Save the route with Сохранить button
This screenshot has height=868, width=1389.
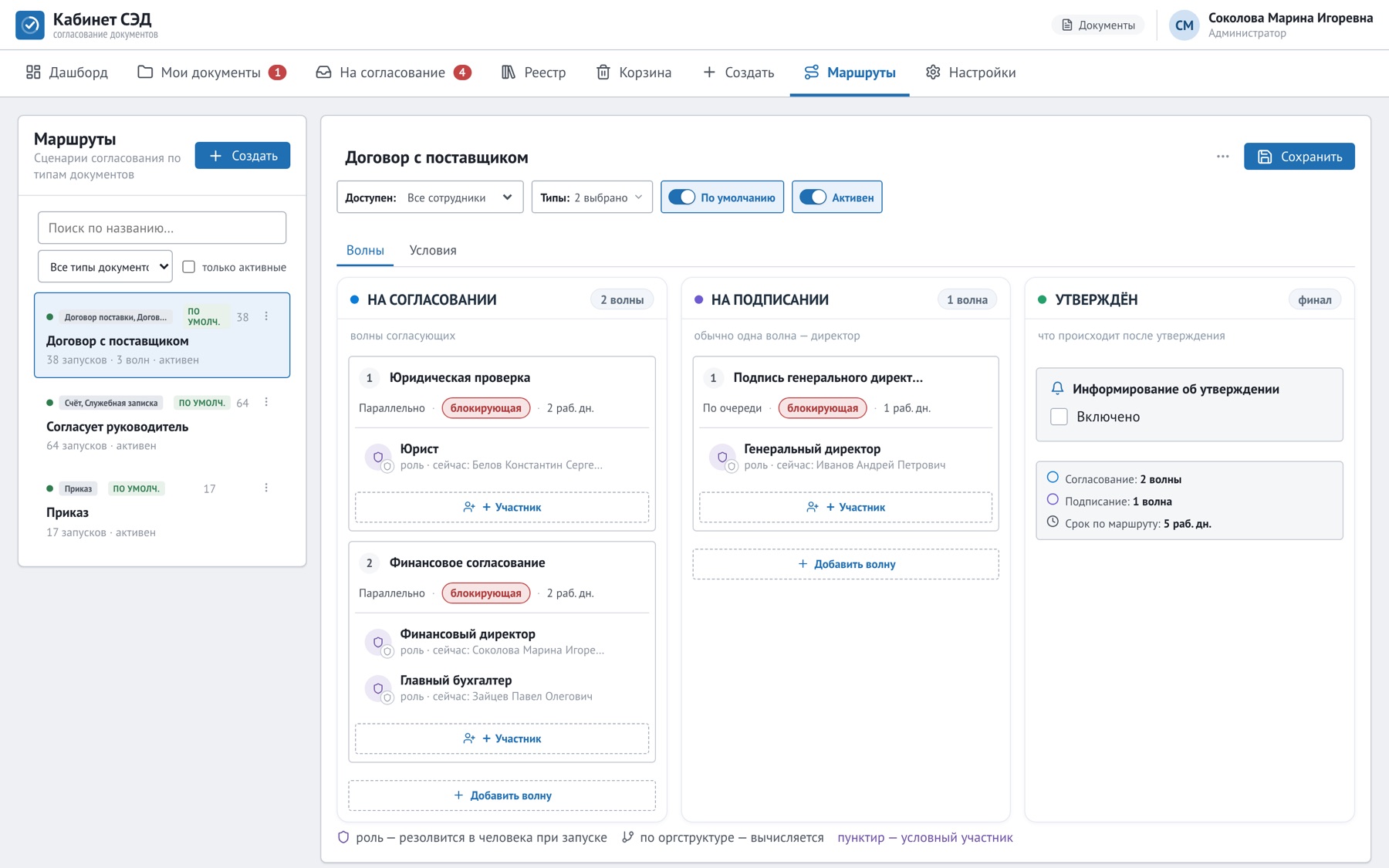(1299, 157)
